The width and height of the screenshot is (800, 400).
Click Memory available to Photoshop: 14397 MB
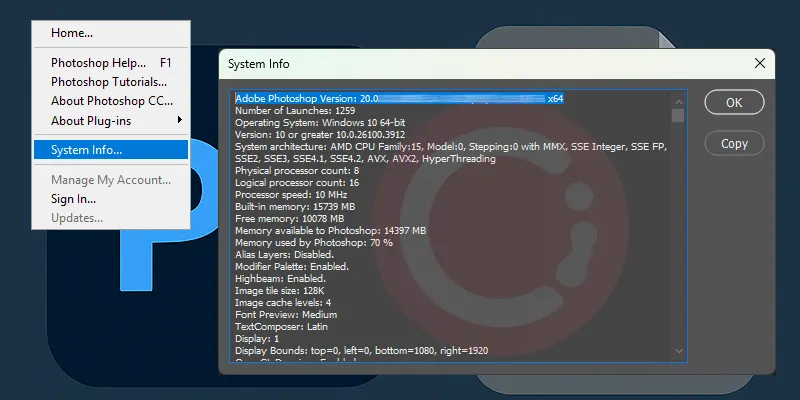330,231
